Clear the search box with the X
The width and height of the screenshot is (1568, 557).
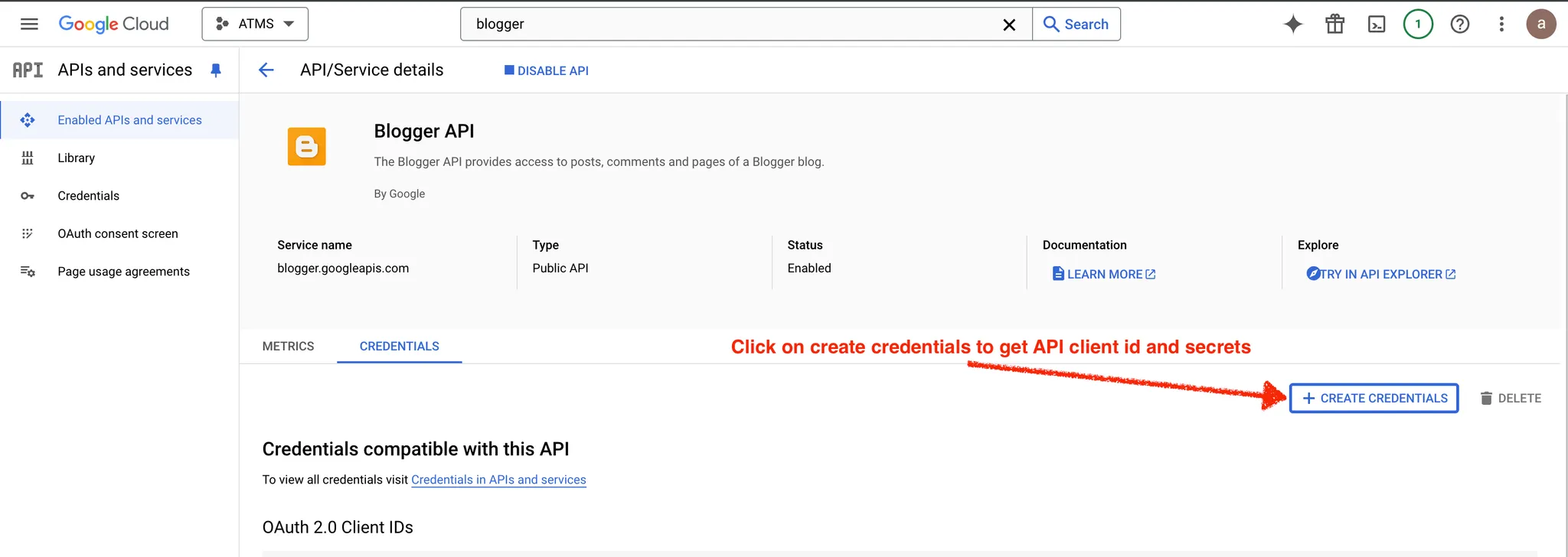click(1009, 24)
